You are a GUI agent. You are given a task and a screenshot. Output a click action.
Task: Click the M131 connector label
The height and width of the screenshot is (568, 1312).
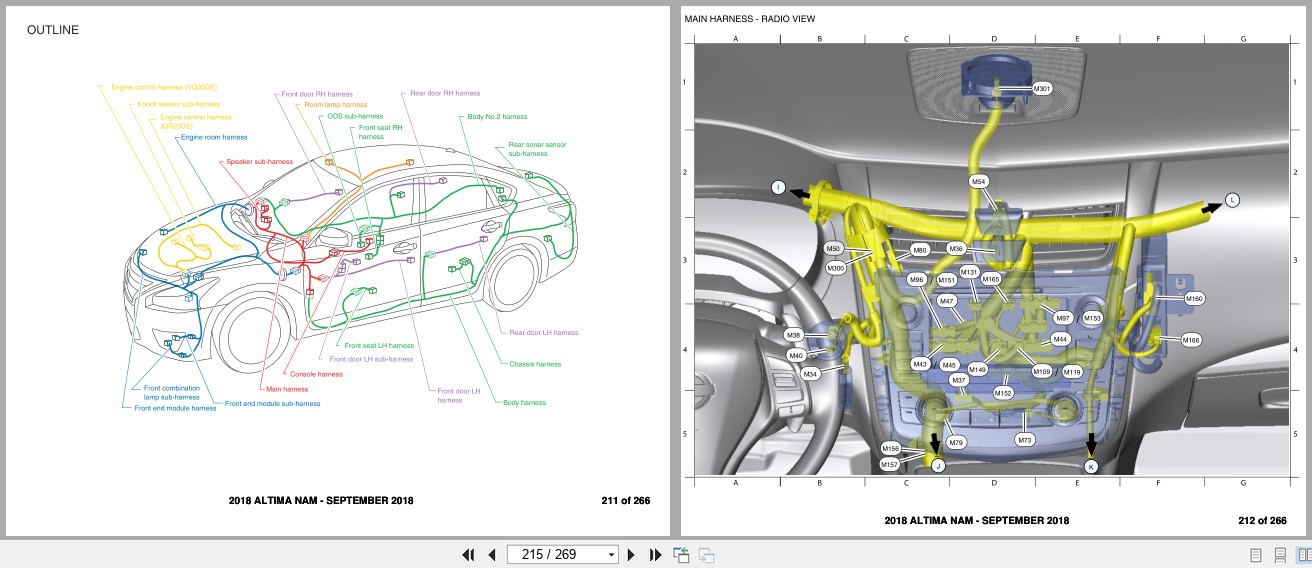[x=969, y=272]
